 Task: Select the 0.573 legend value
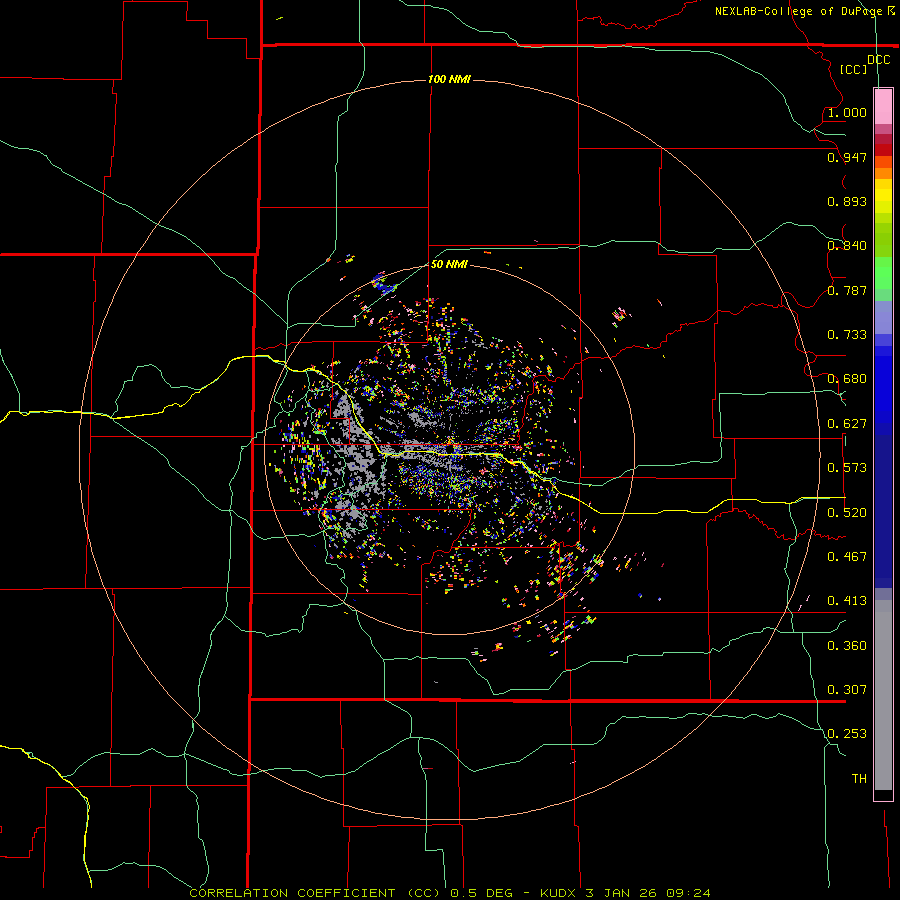[847, 468]
